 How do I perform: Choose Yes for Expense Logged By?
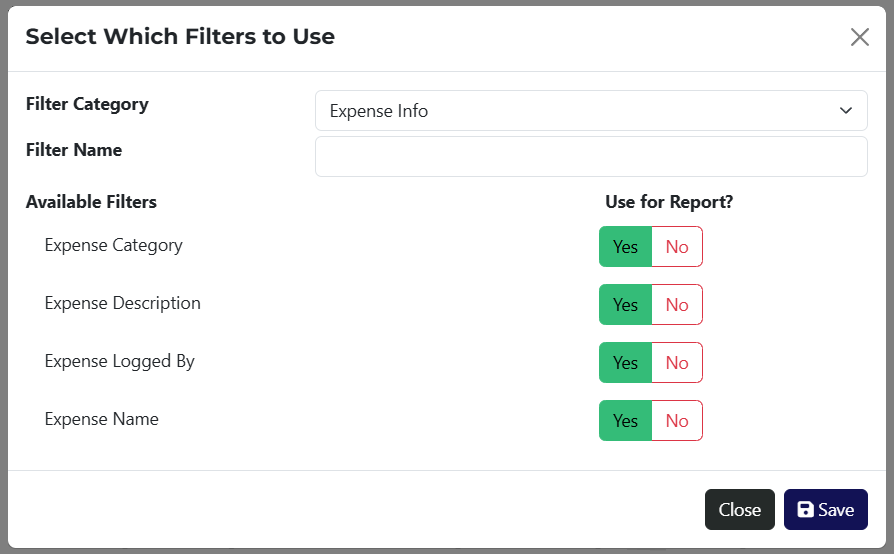click(x=625, y=363)
